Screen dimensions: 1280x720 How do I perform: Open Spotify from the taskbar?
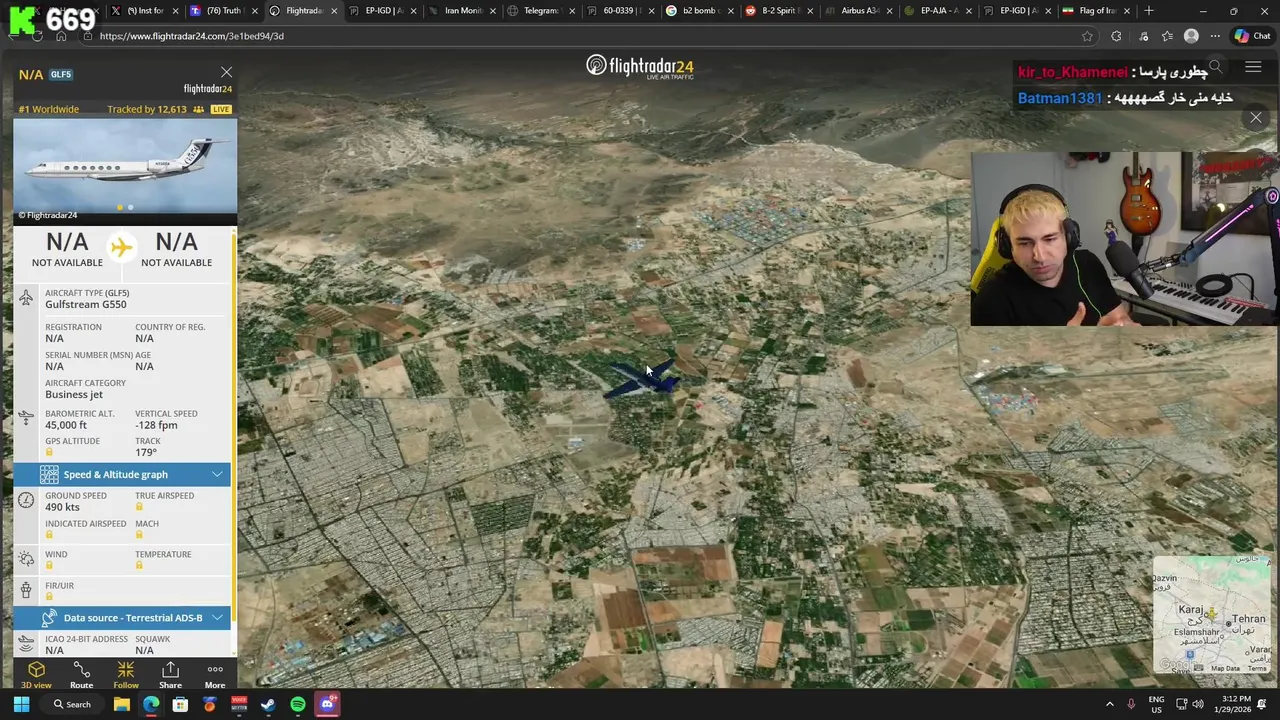tap(298, 704)
